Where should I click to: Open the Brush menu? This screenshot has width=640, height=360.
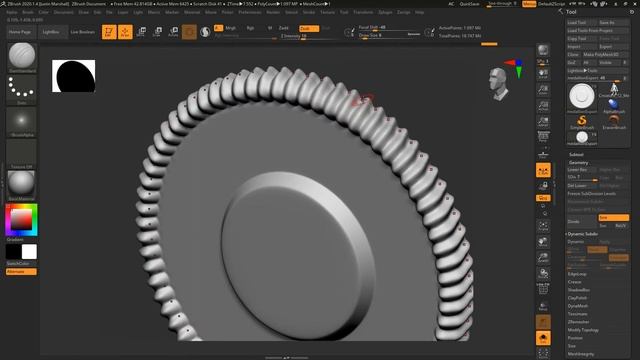click(28, 12)
